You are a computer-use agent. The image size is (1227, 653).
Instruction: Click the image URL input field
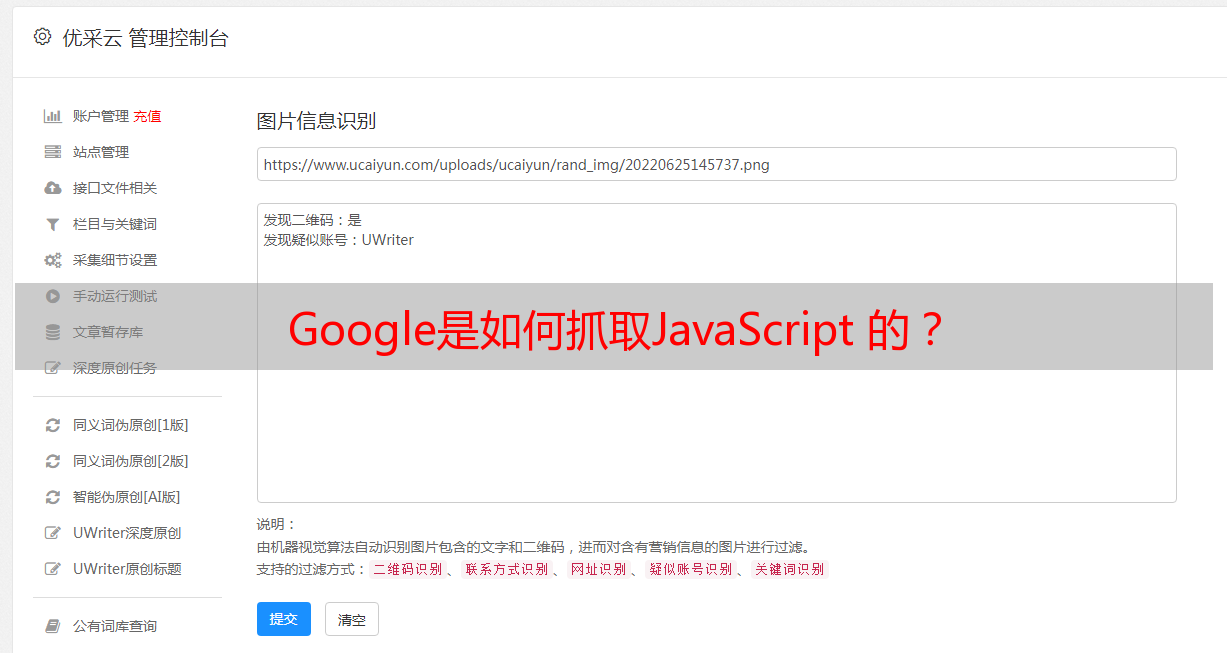716,164
